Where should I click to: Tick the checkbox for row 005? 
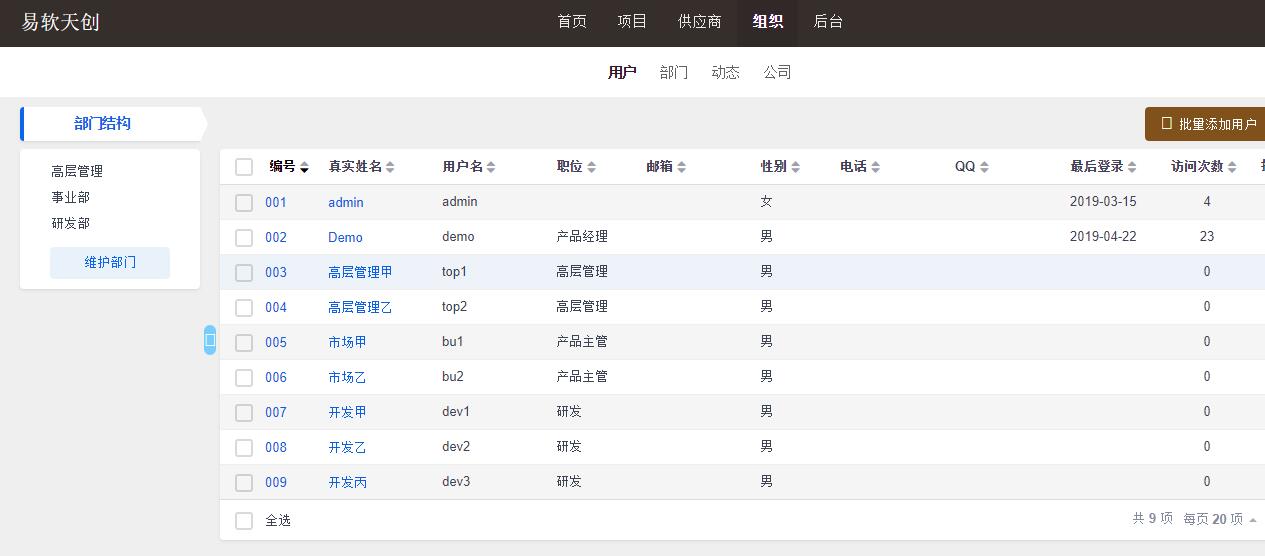[244, 342]
